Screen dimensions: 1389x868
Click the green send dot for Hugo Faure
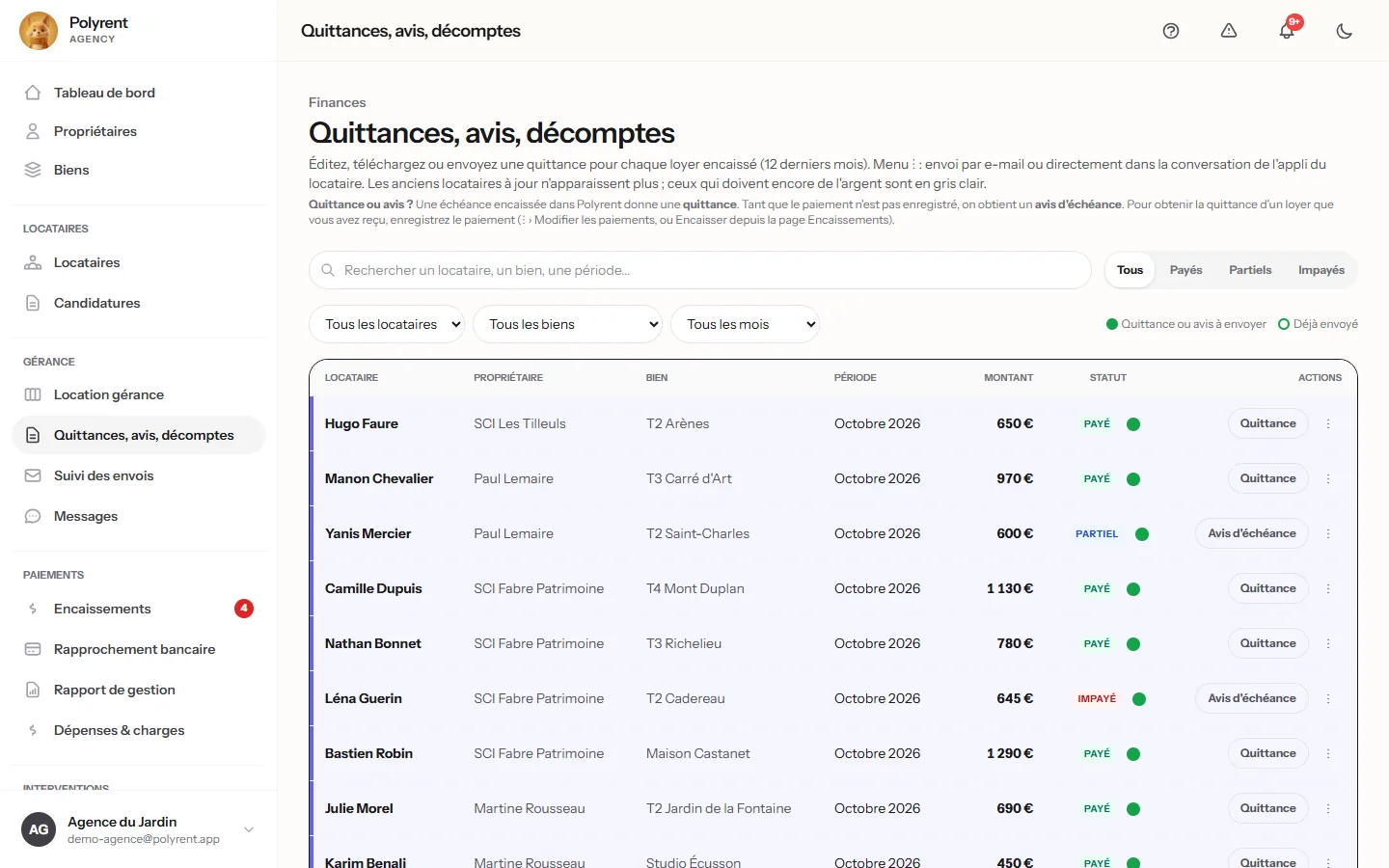[x=1133, y=424]
